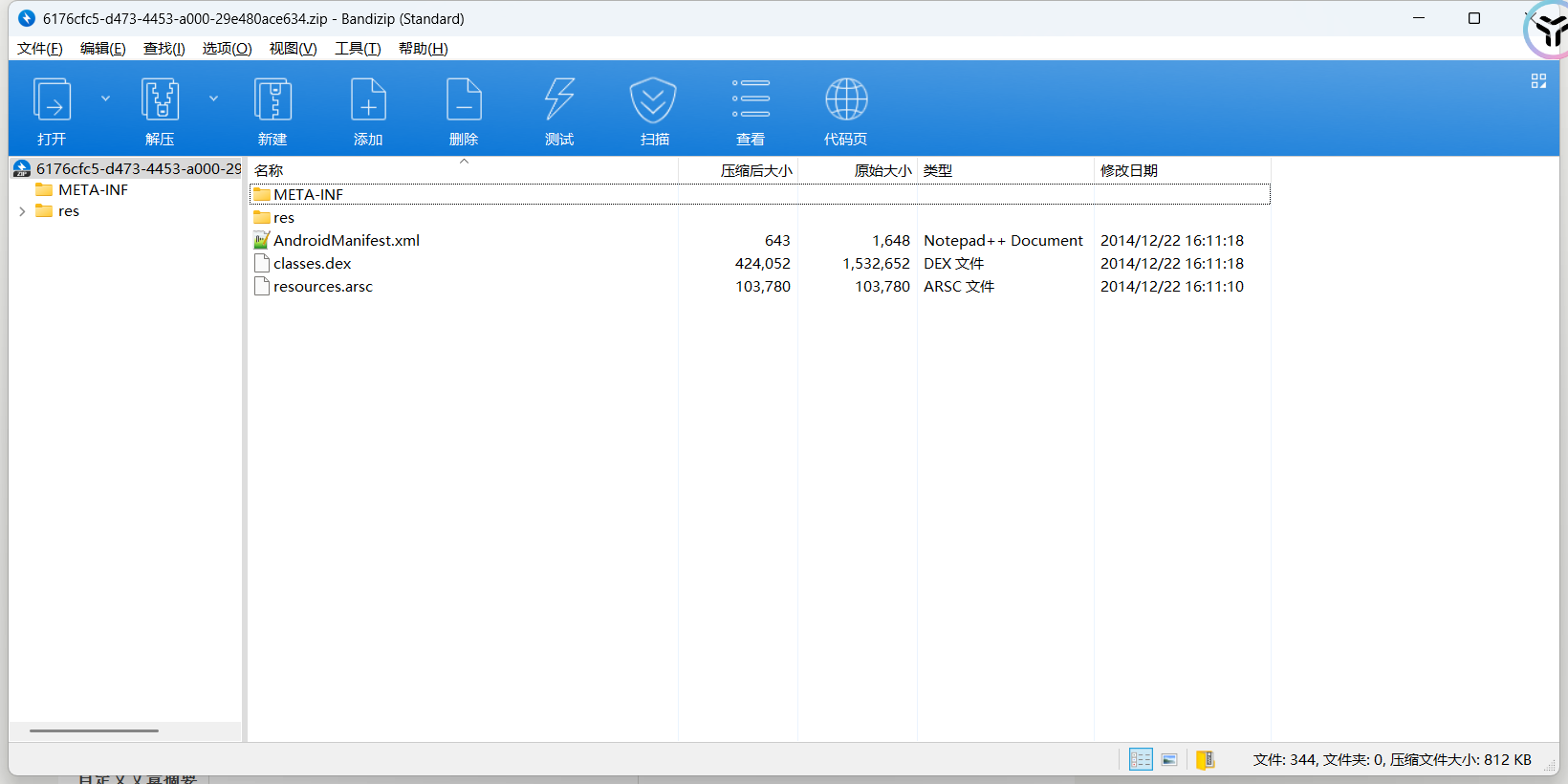The height and width of the screenshot is (784, 1568).
Task: Sort by 原始大小 column header
Action: pyautogui.click(x=858, y=170)
